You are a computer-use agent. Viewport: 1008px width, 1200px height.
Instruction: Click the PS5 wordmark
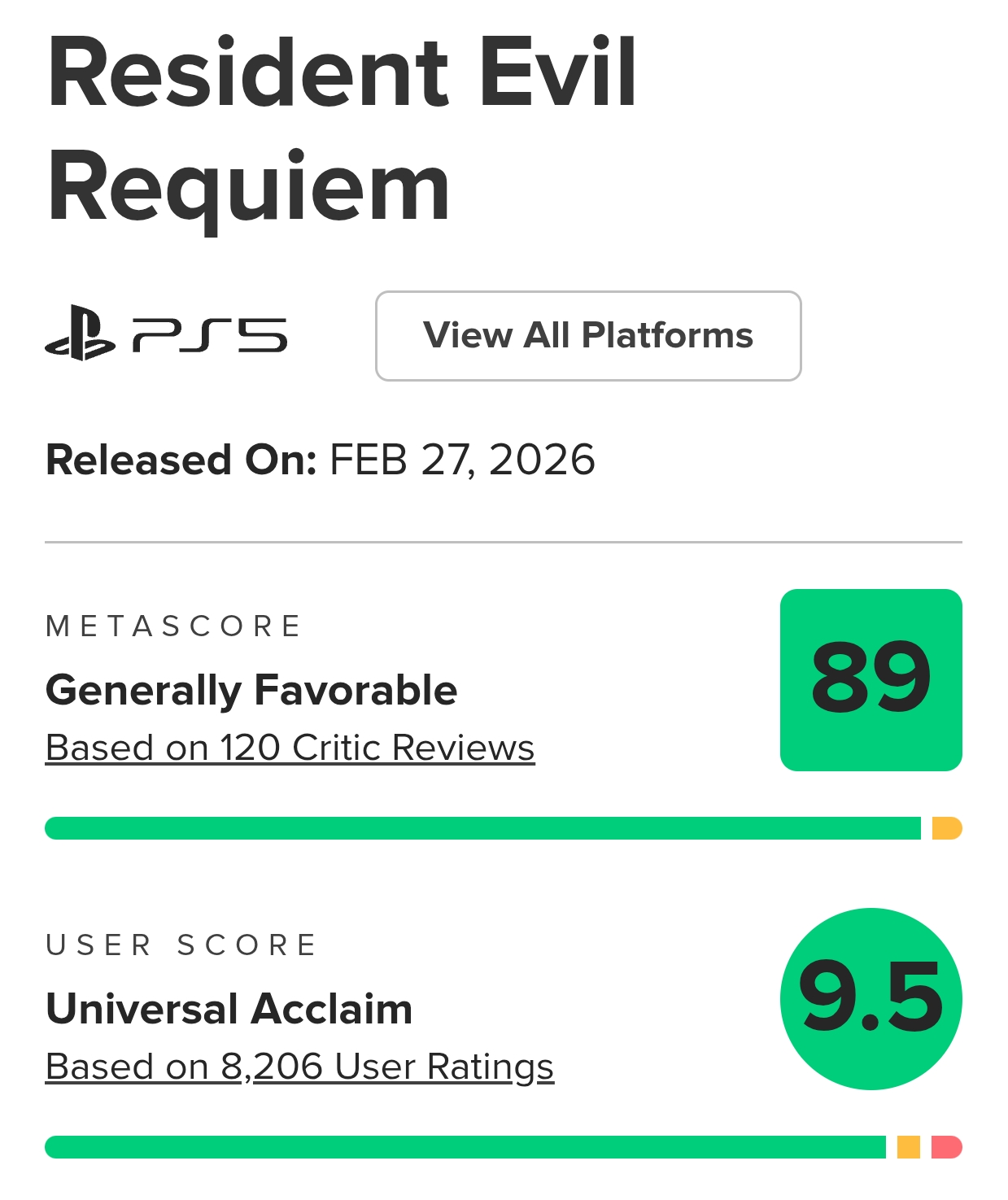[210, 334]
